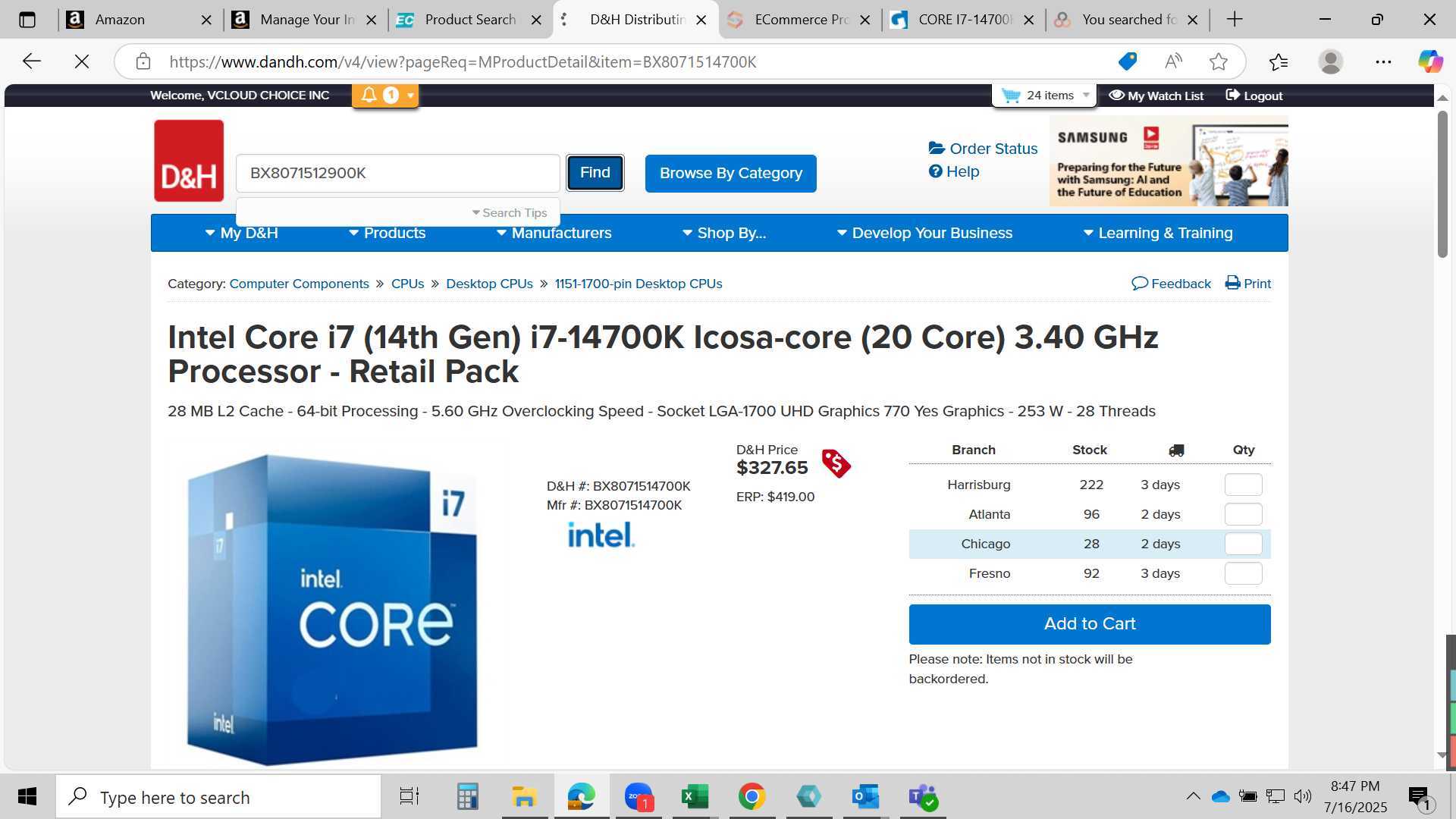This screenshot has width=1456, height=819.
Task: Switch to CORE I7-14700K tab
Action: click(964, 20)
